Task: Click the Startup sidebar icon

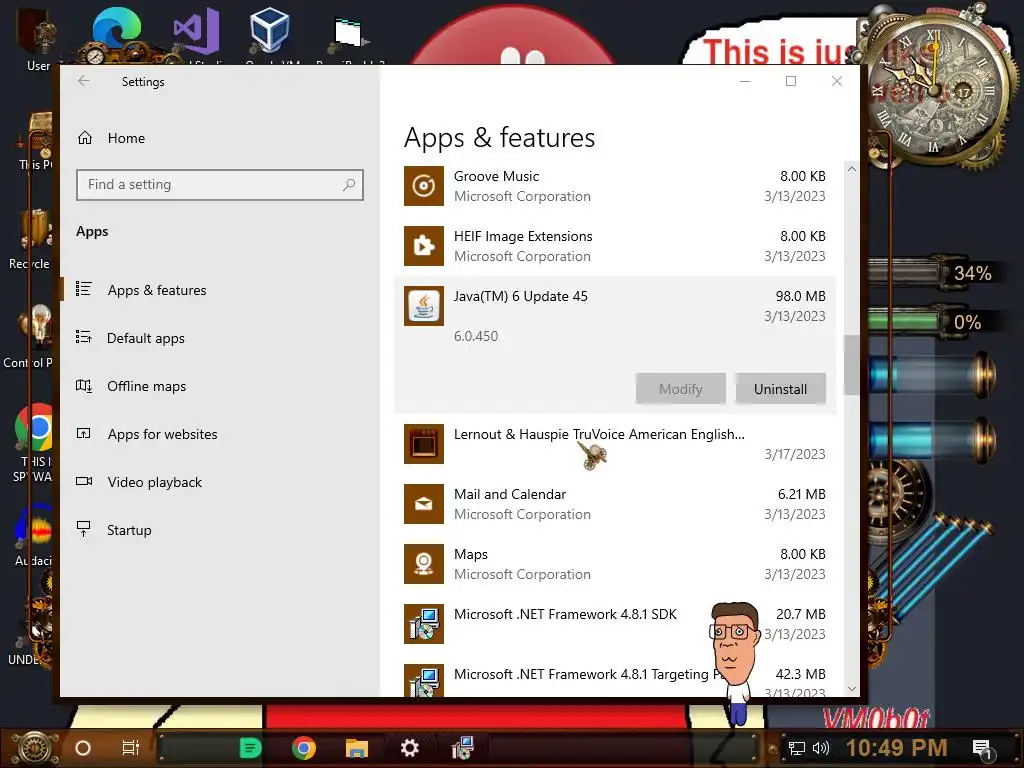Action: coord(84,529)
